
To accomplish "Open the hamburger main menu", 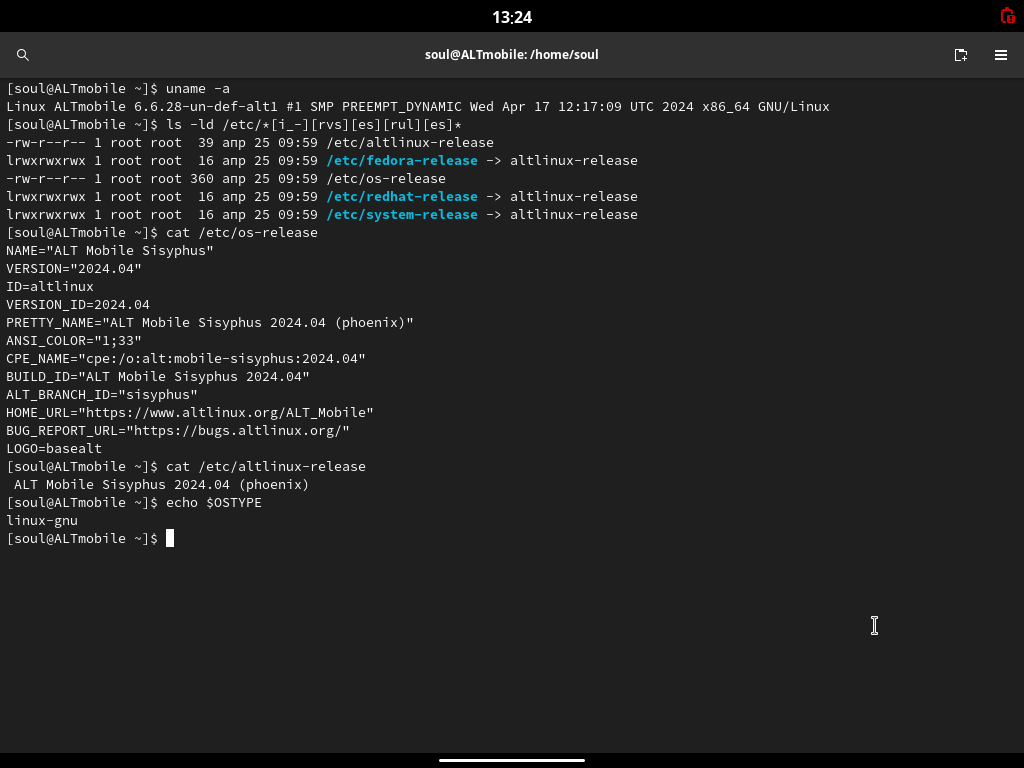I will point(1000,55).
